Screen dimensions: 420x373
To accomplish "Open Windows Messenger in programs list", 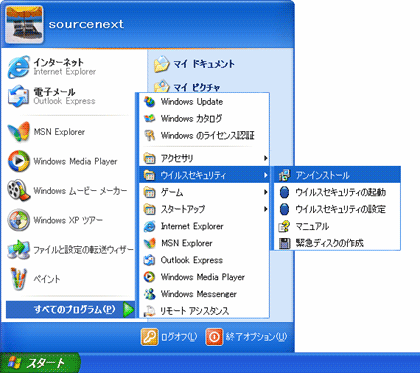I will pos(204,294).
